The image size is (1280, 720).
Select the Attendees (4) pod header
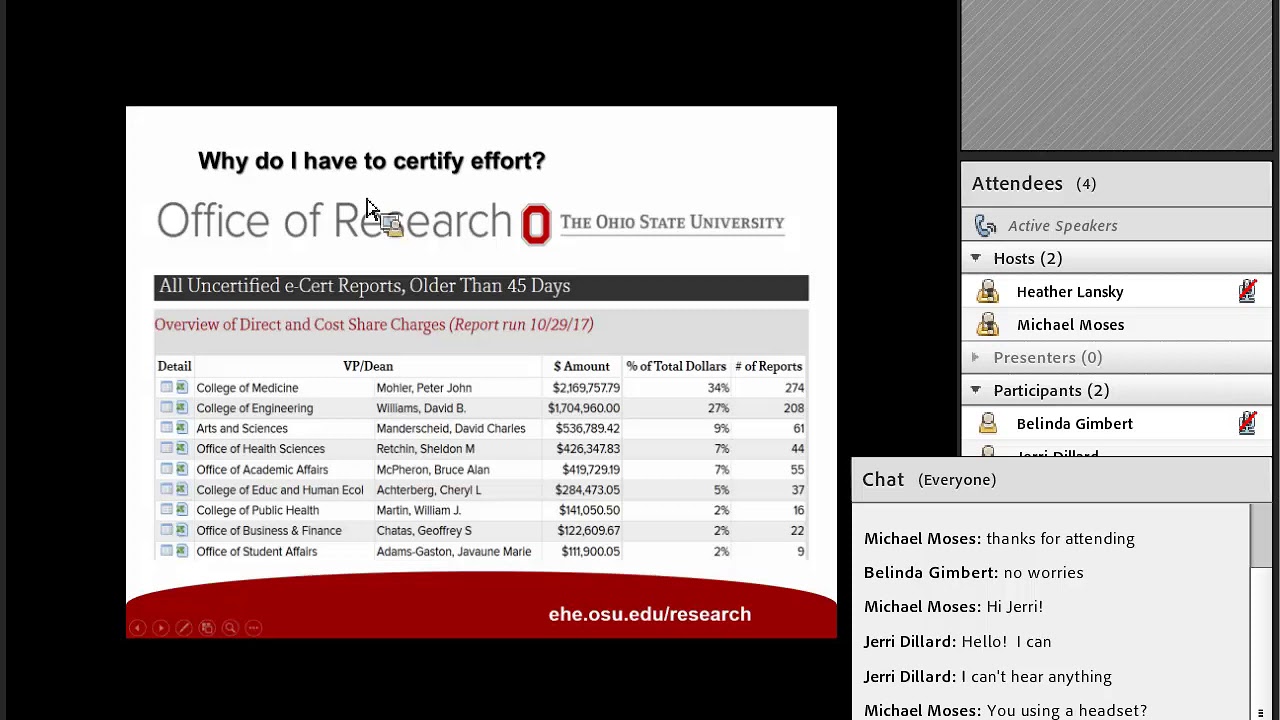pyautogui.click(x=1116, y=184)
